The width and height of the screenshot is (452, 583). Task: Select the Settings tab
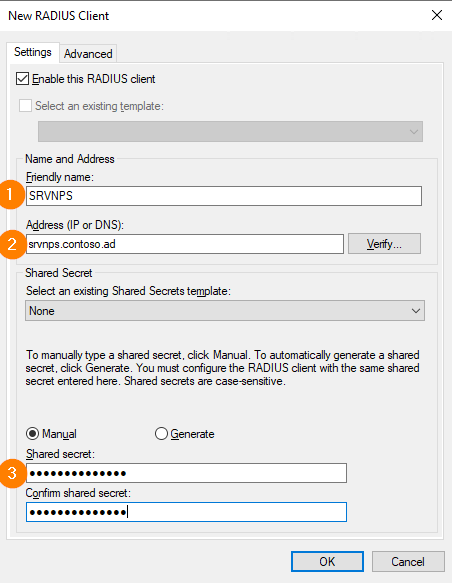tap(33, 52)
